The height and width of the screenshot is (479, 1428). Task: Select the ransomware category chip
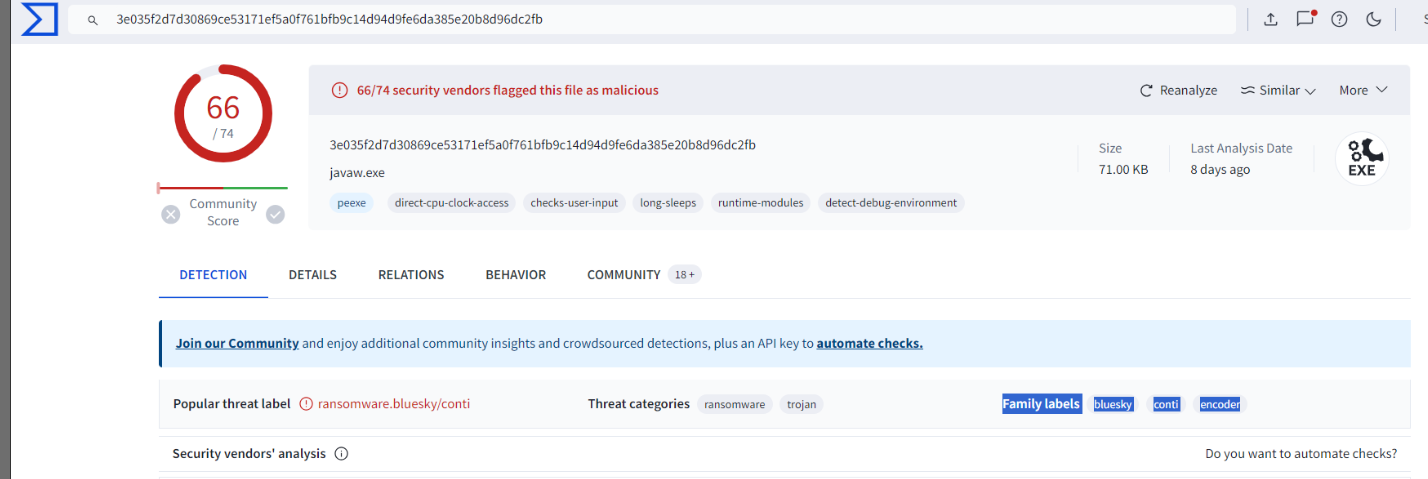[735, 404]
